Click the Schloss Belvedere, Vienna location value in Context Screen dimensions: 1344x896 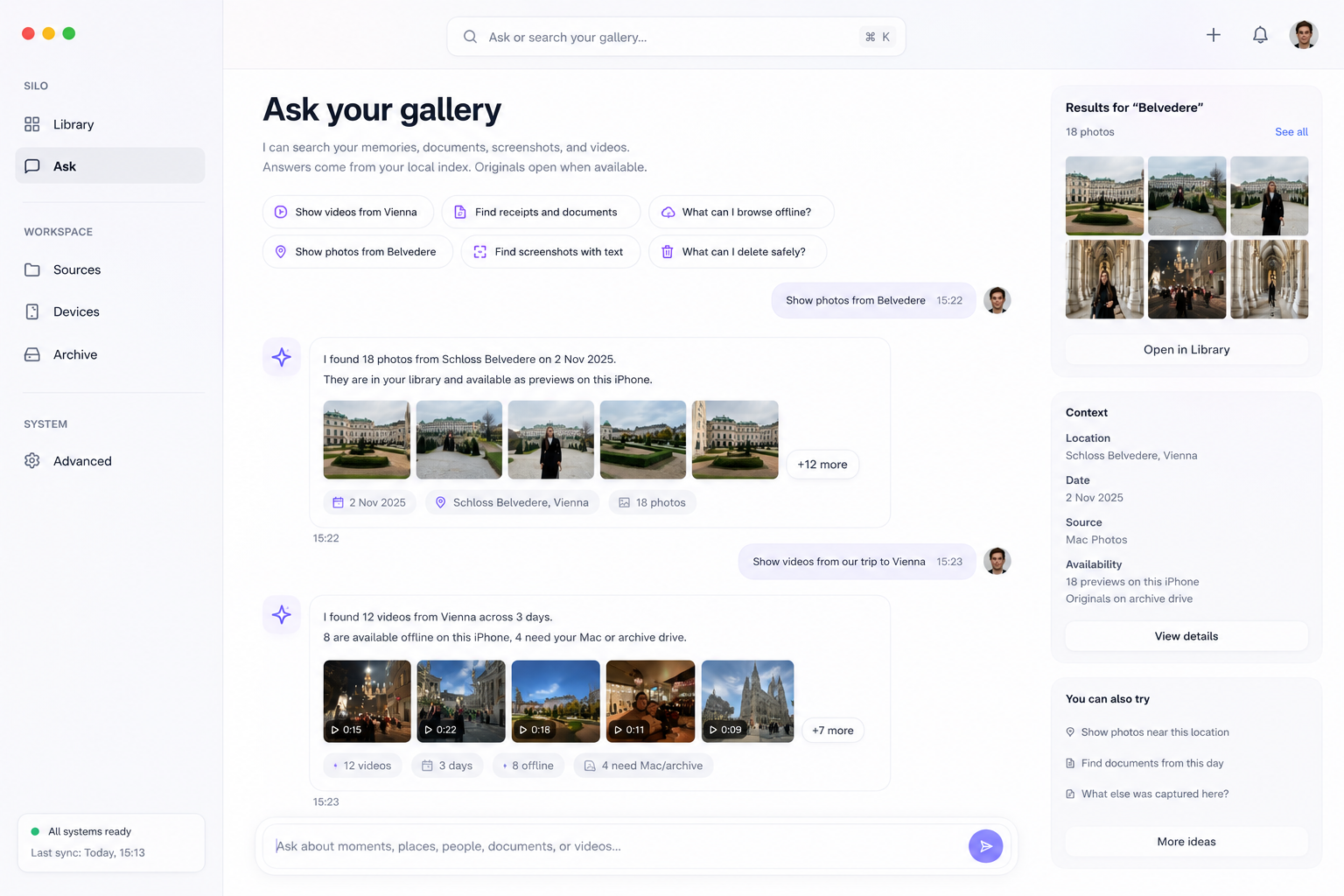coord(1131,456)
